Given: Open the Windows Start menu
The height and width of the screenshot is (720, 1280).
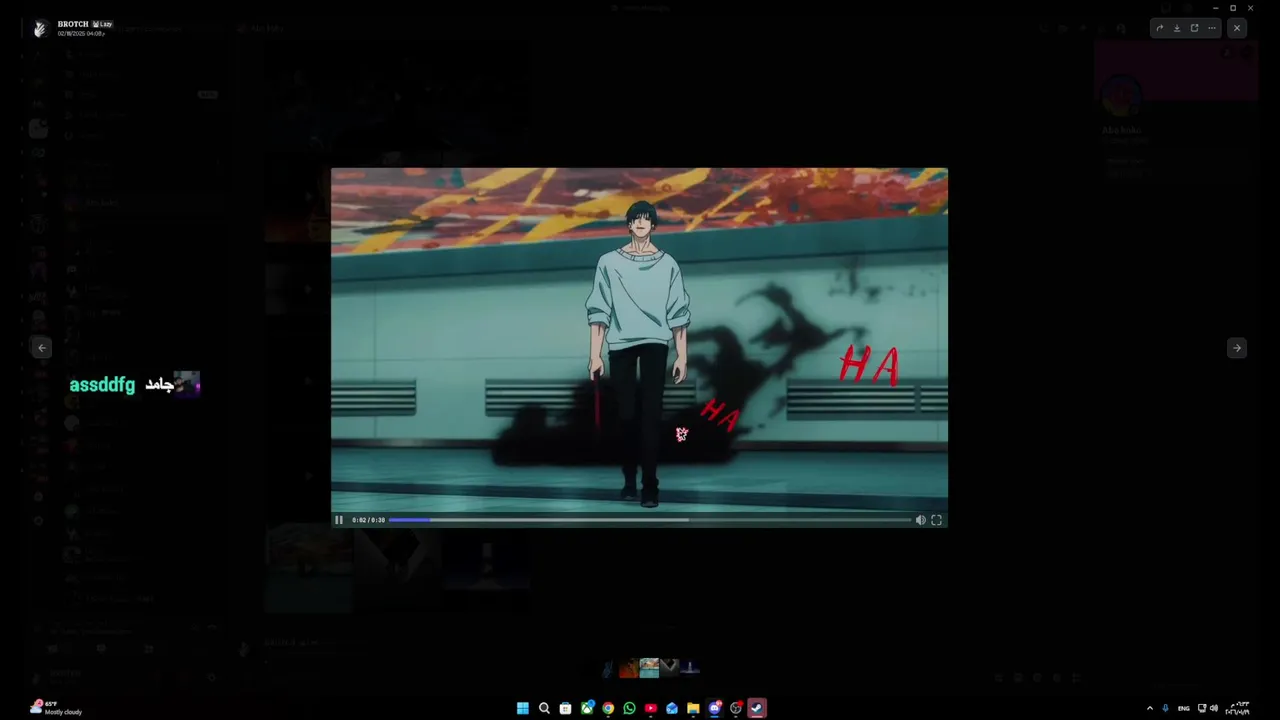Looking at the screenshot, I should click(523, 708).
